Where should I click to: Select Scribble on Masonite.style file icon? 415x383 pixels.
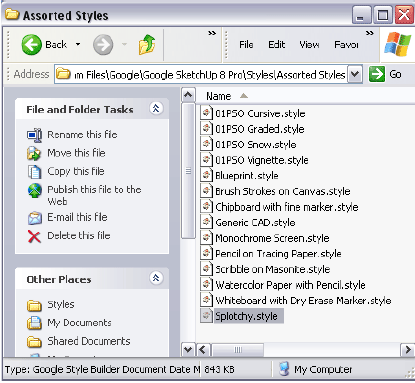[x=206, y=269]
